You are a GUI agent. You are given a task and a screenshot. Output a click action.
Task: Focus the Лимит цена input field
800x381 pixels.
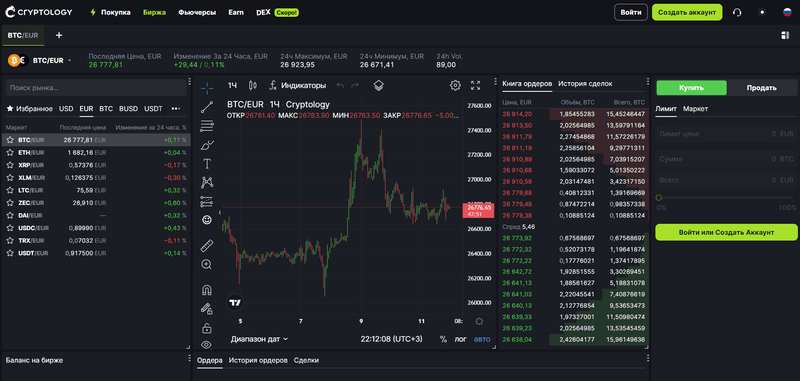[726, 134]
